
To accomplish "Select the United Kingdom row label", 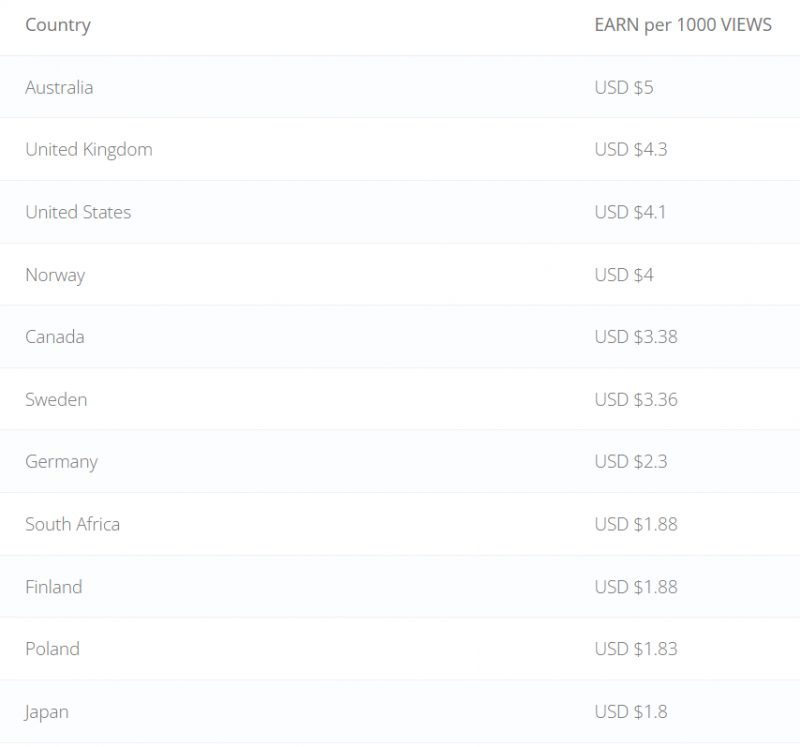I will pos(89,149).
